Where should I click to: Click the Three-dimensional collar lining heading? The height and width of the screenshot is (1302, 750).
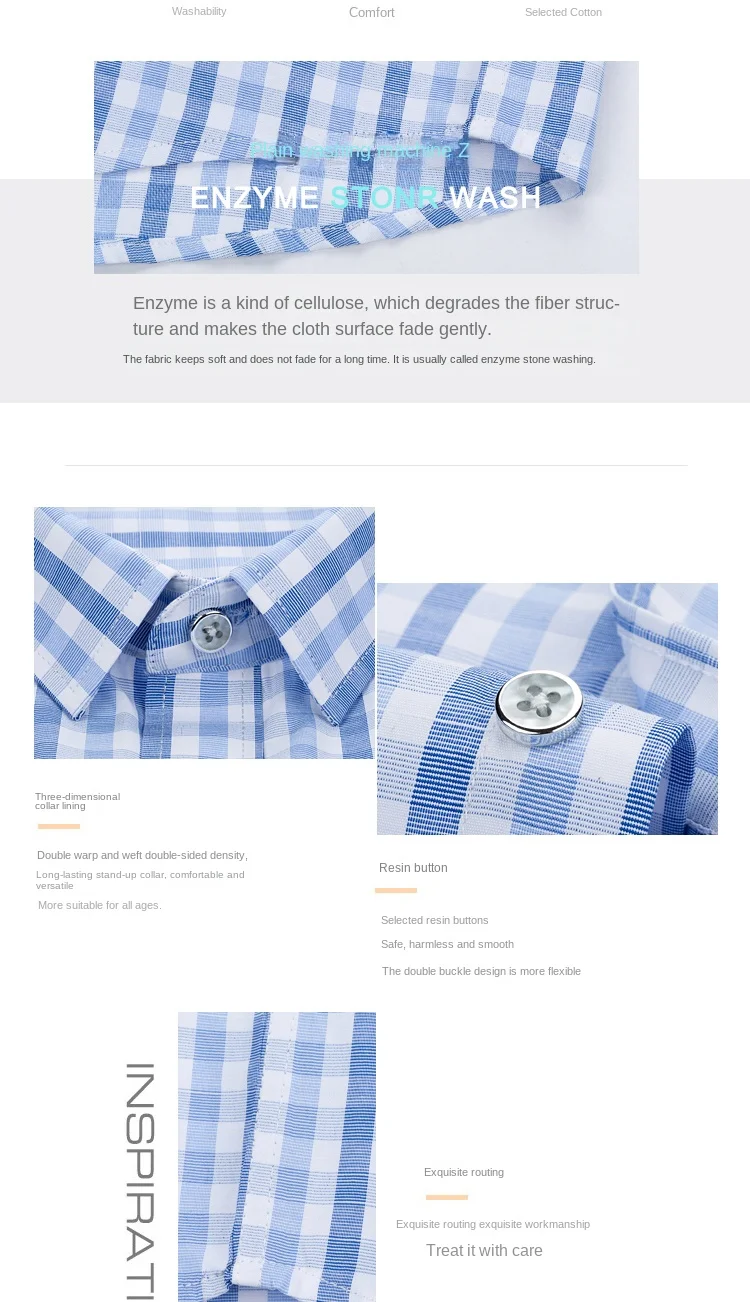coord(77,801)
